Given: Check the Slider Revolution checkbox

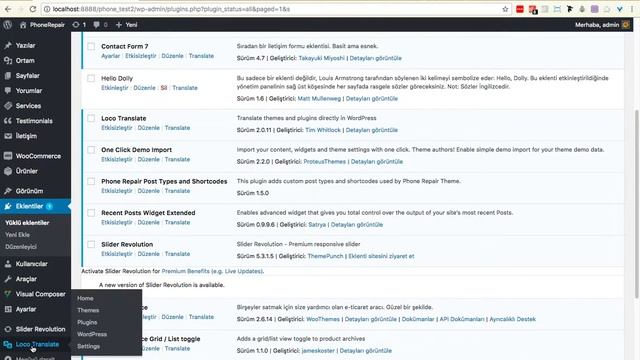Looking at the screenshot, I should click(x=91, y=244).
